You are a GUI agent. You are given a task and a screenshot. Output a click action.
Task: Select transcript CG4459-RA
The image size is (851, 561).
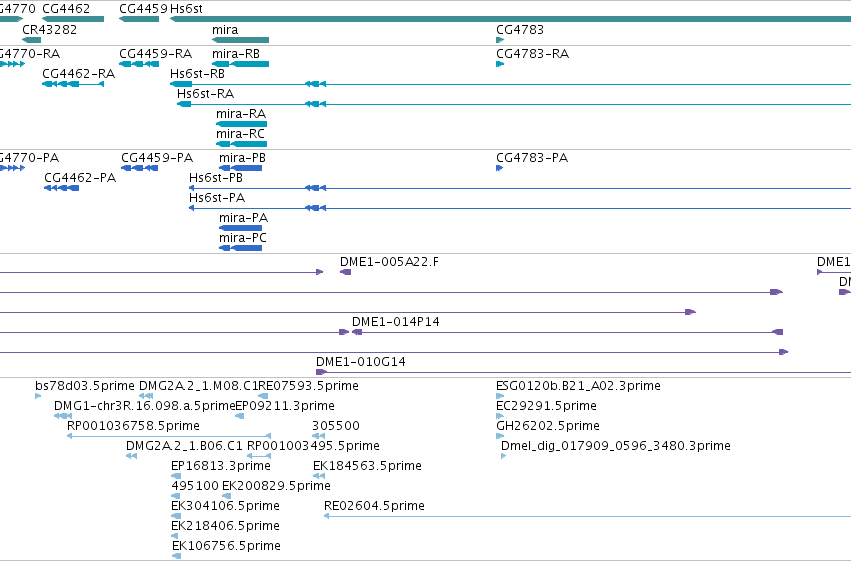139,64
